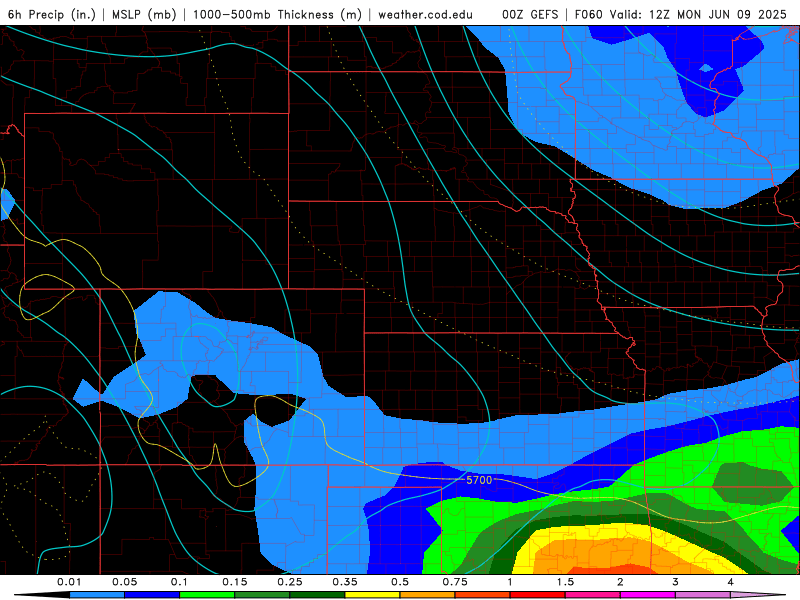Click the '0.1' legend value
Viewport: 800px width, 600px height.
pyautogui.click(x=179, y=582)
